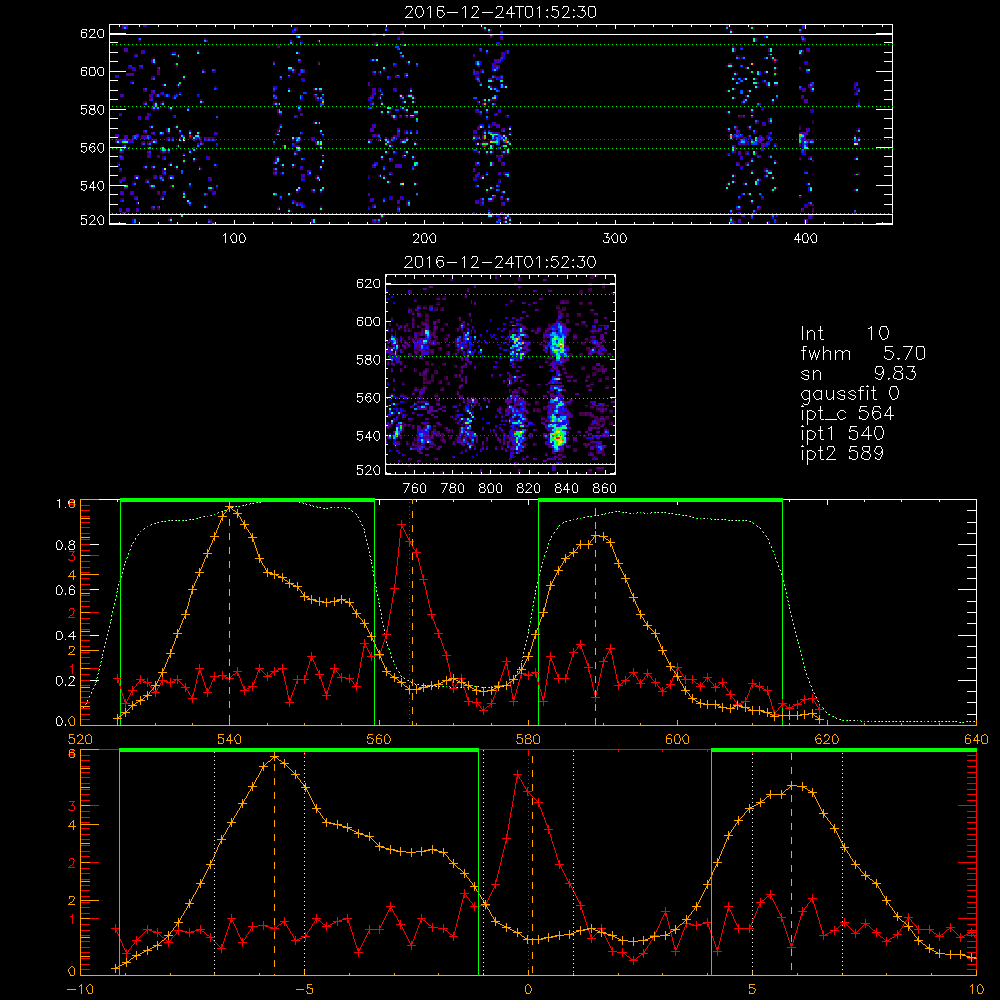Click x-axis label 800 on middle image
Image resolution: width=1000 pixels, height=1000 pixels.
(490, 489)
